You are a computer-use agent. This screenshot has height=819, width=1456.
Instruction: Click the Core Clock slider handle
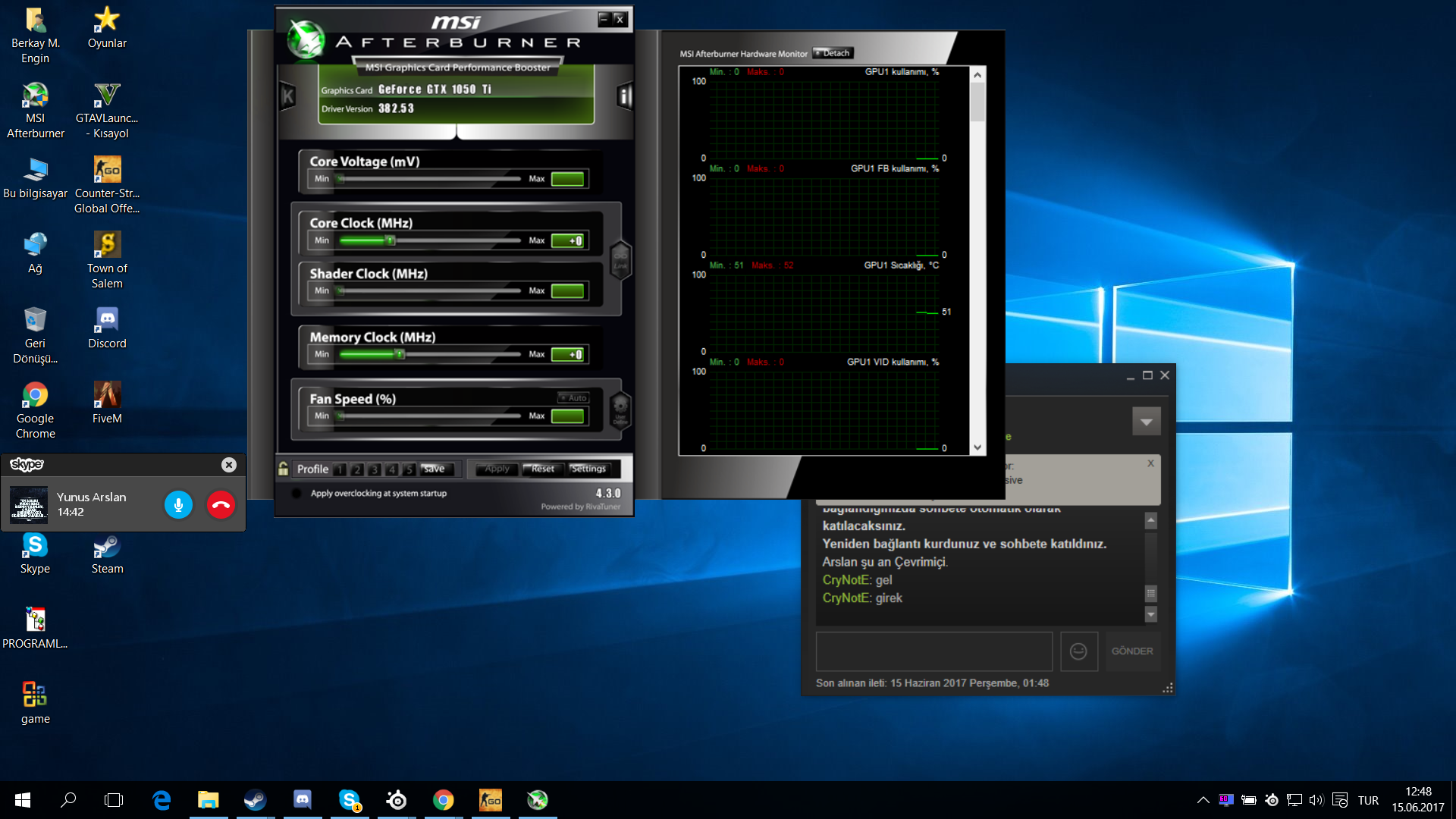click(391, 240)
